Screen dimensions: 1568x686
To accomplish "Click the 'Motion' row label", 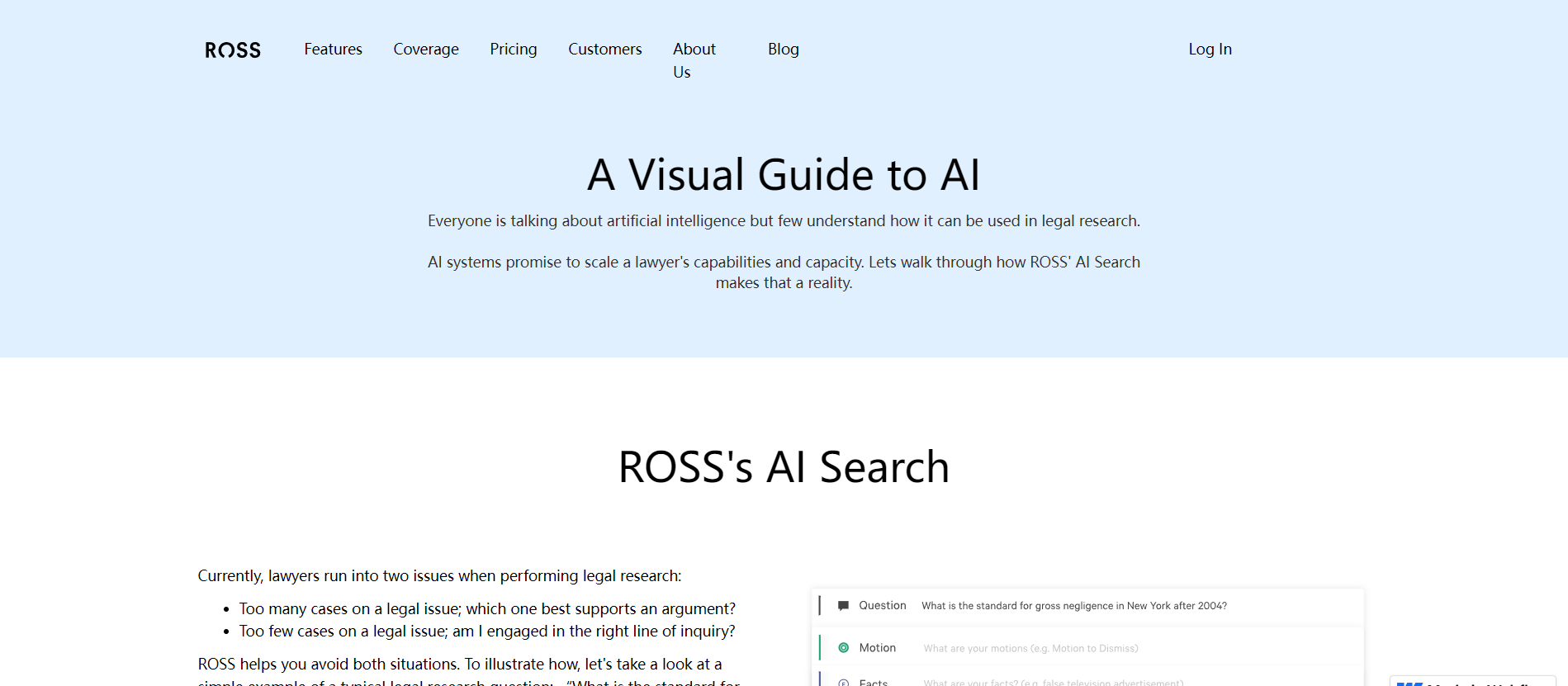I will 877,648.
